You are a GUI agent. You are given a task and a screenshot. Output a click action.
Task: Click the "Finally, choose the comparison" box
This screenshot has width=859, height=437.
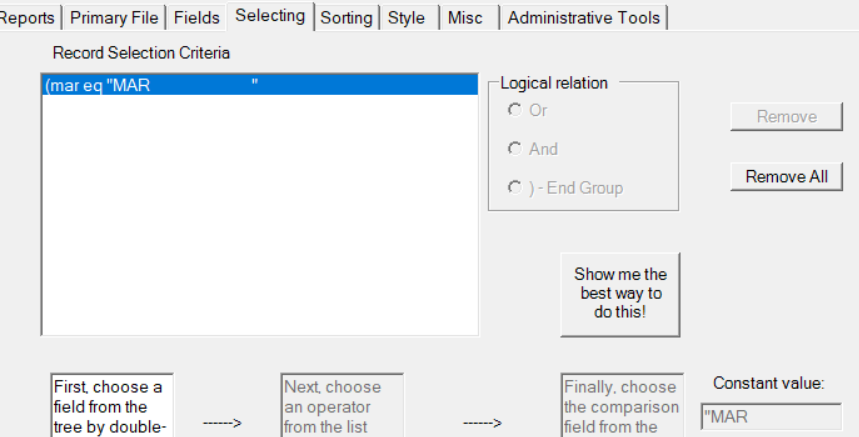pyautogui.click(x=621, y=406)
